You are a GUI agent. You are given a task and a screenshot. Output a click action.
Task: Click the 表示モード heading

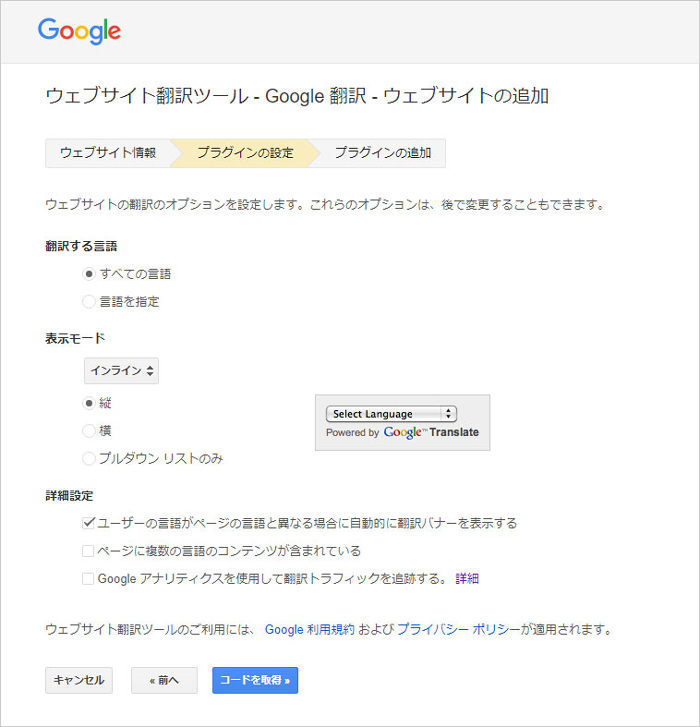coord(75,338)
